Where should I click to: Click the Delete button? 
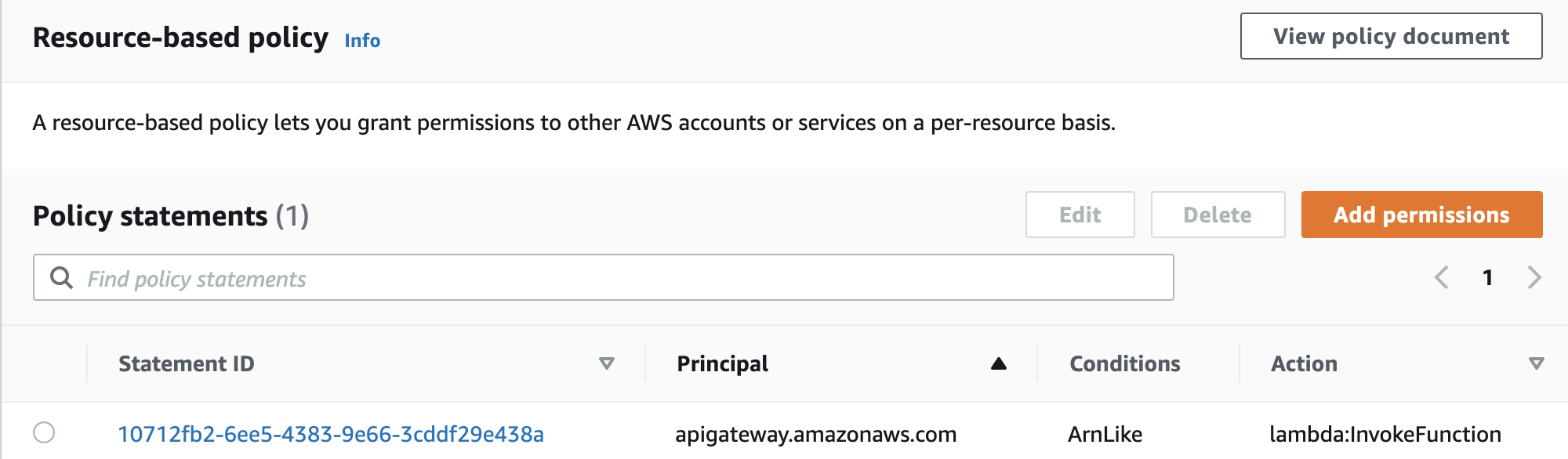pyautogui.click(x=1218, y=215)
